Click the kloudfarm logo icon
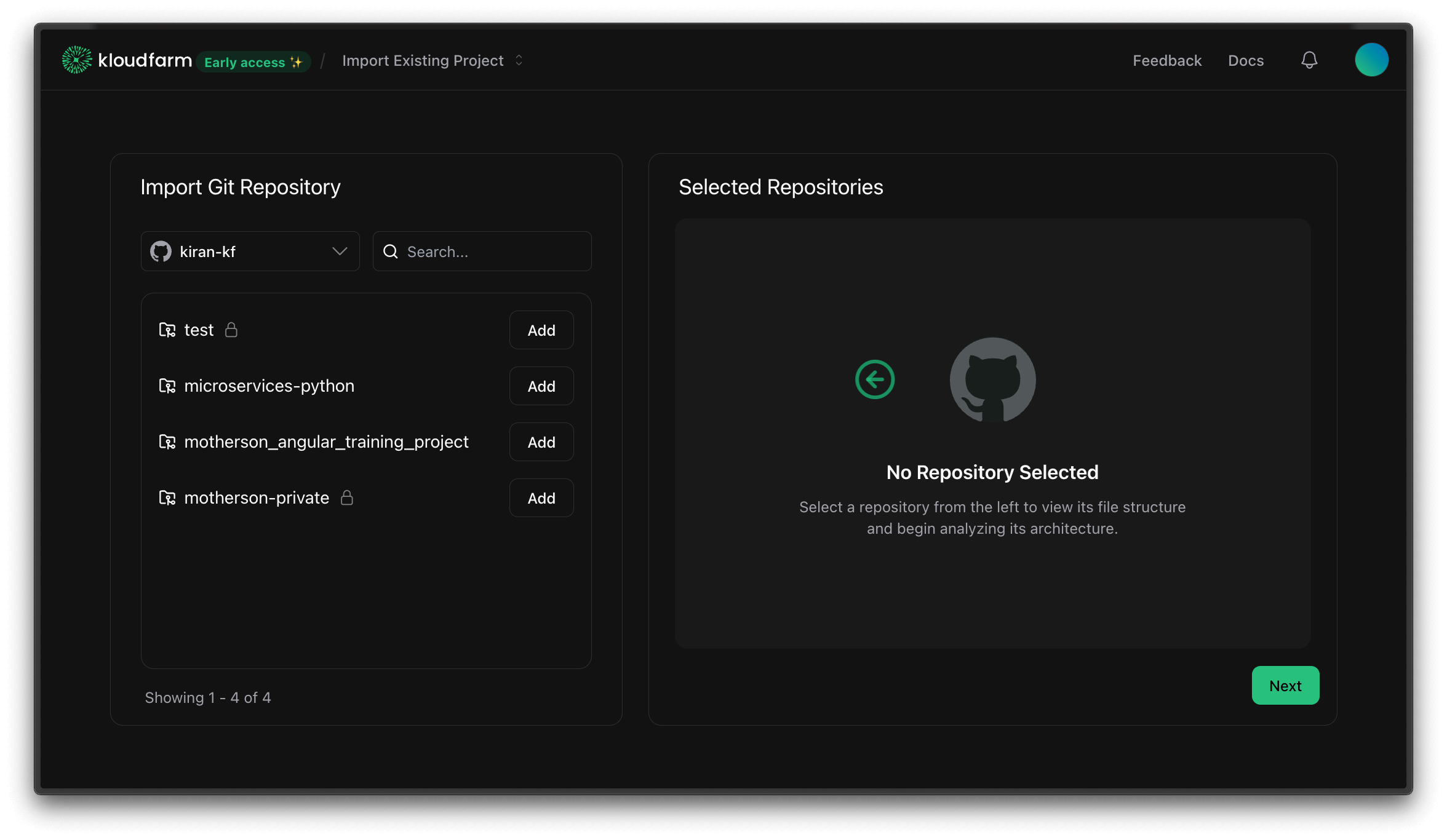 (x=77, y=60)
